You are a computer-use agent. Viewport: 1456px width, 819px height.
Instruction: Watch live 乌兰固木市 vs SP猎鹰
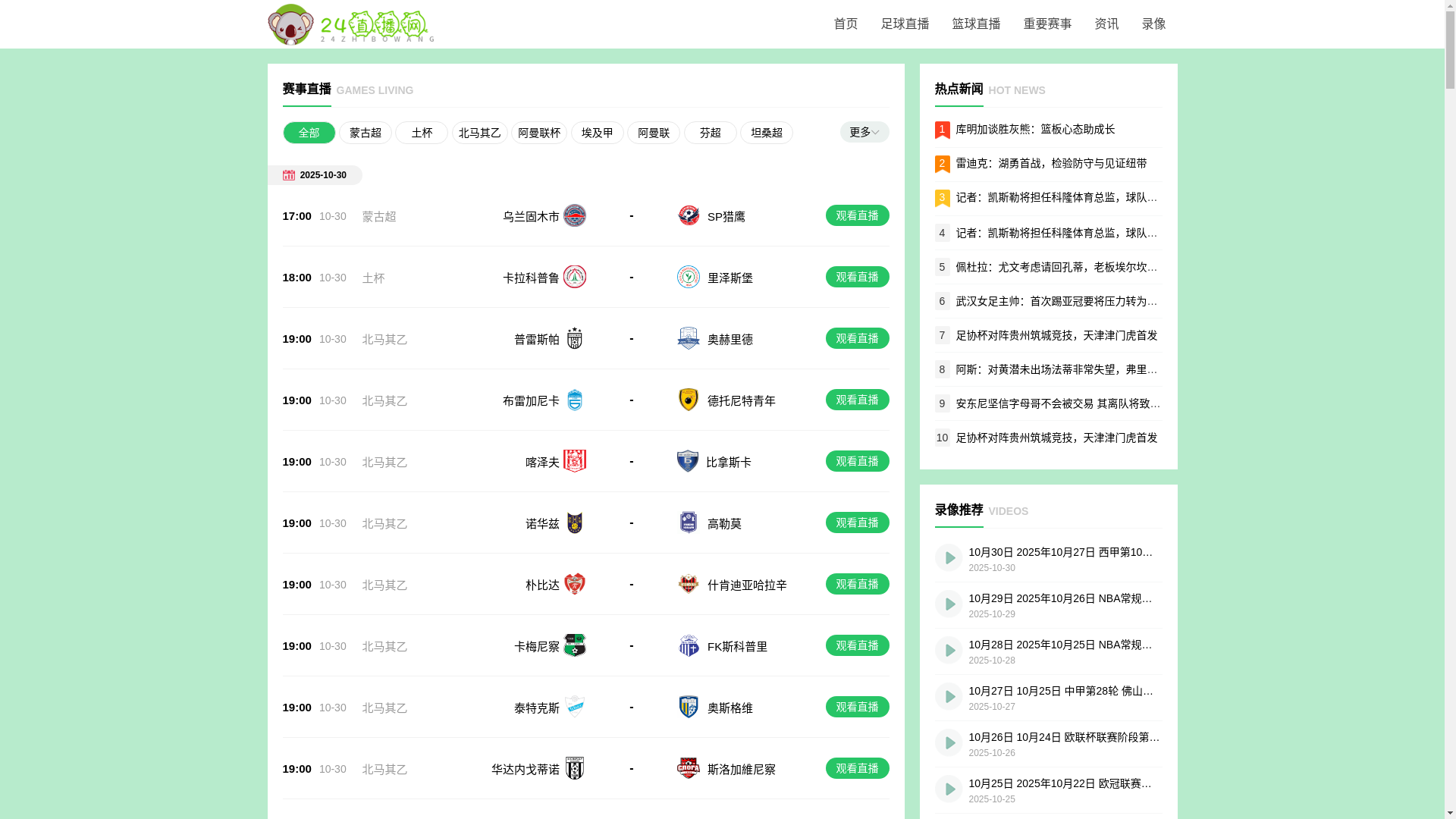[x=857, y=215]
